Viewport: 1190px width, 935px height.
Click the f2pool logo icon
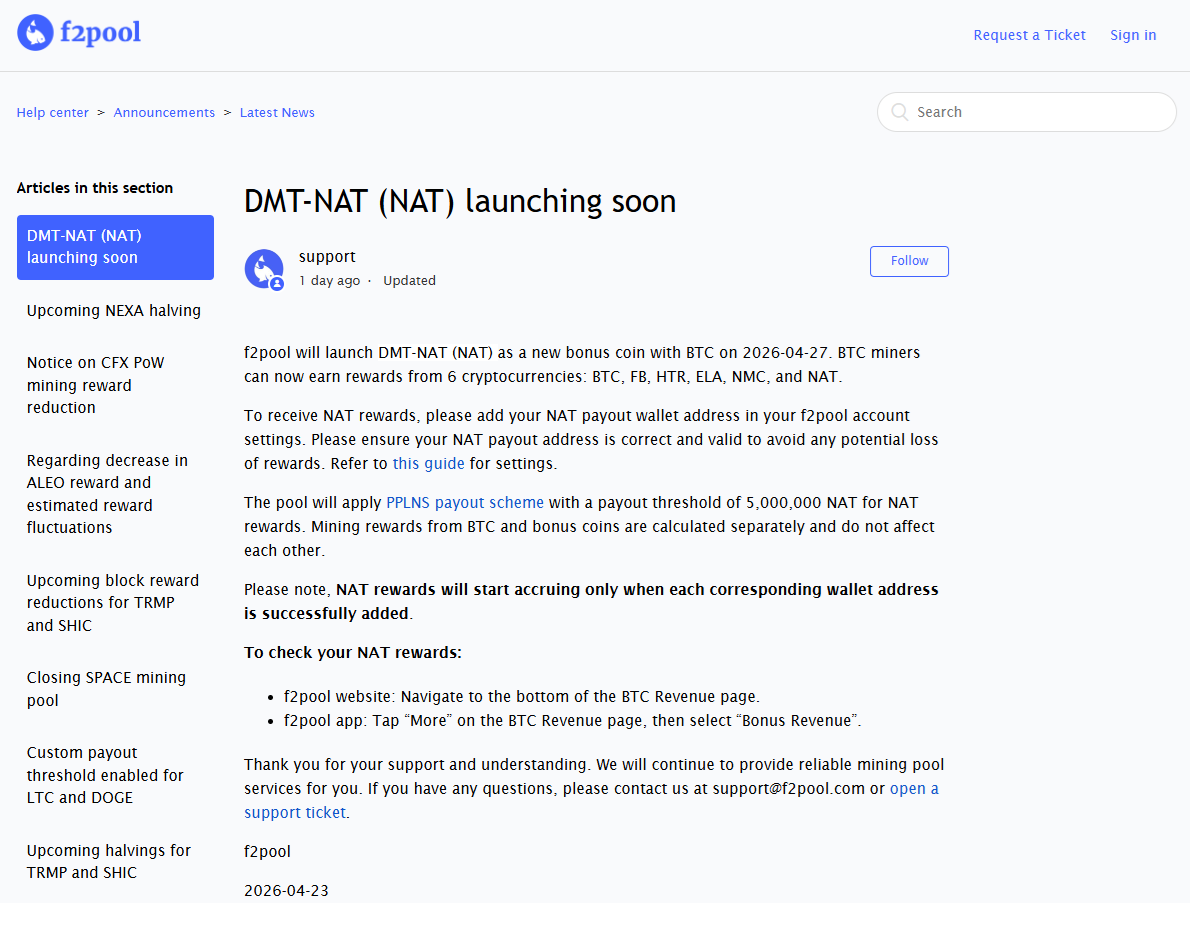point(35,33)
